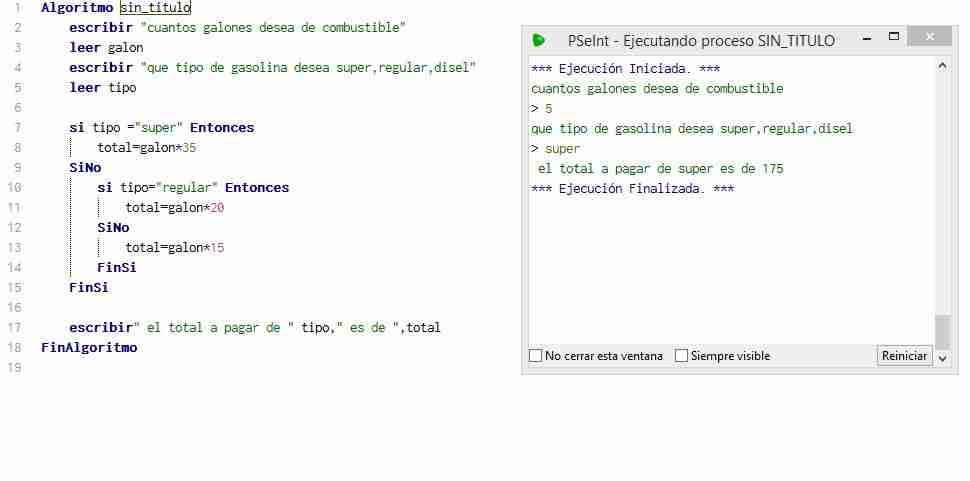Close the PSeInt execution window

coord(930,37)
